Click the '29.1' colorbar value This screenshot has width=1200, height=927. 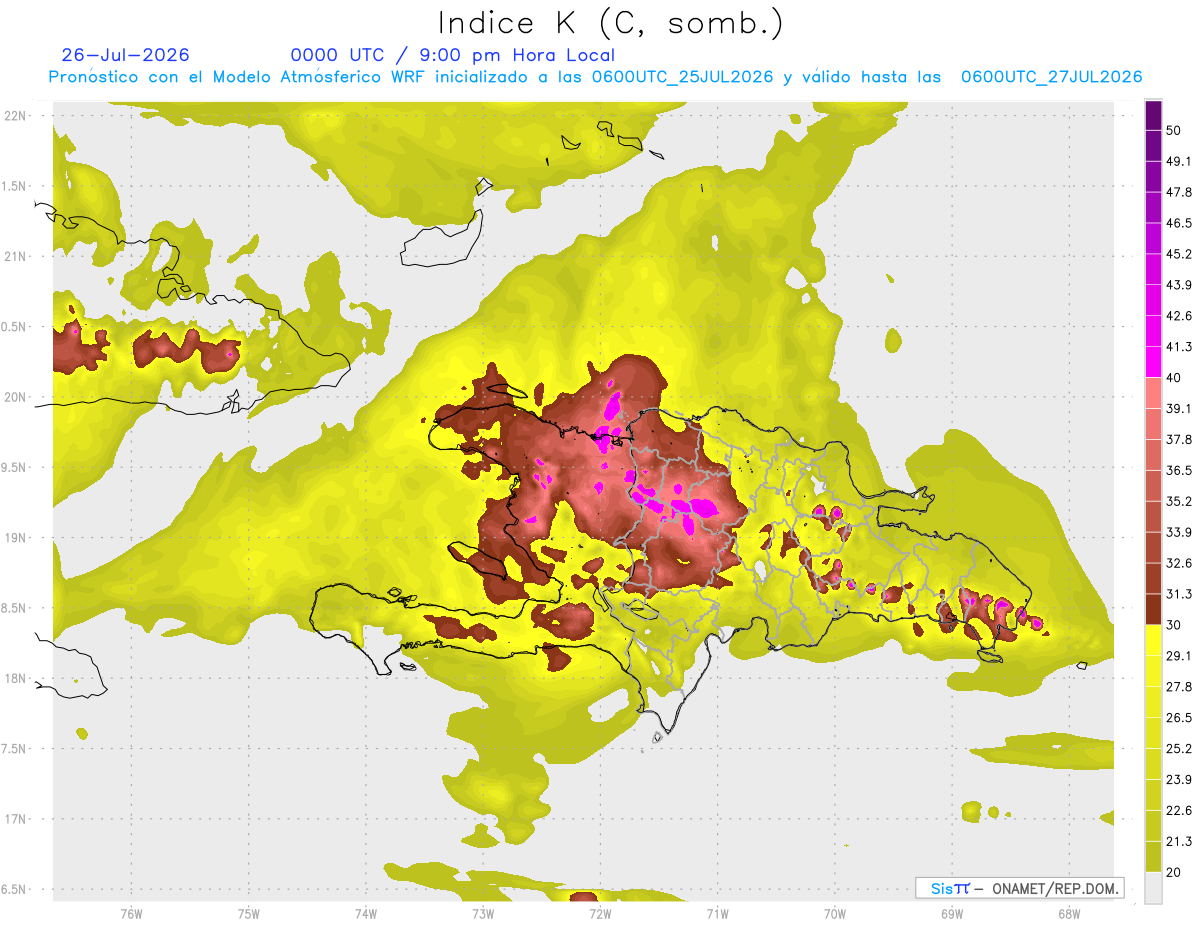(1179, 656)
